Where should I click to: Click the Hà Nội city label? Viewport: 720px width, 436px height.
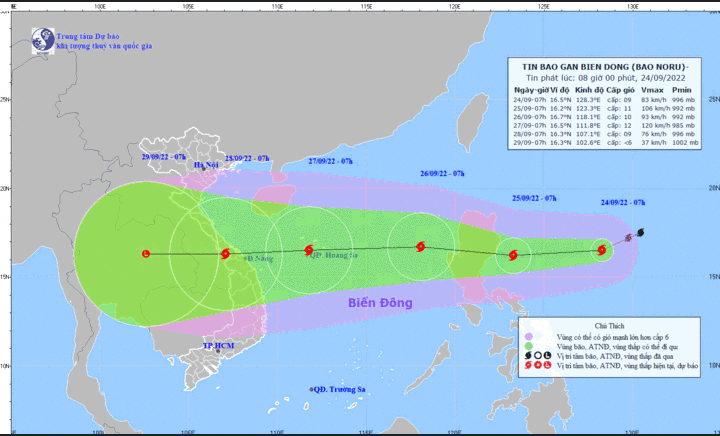point(205,165)
